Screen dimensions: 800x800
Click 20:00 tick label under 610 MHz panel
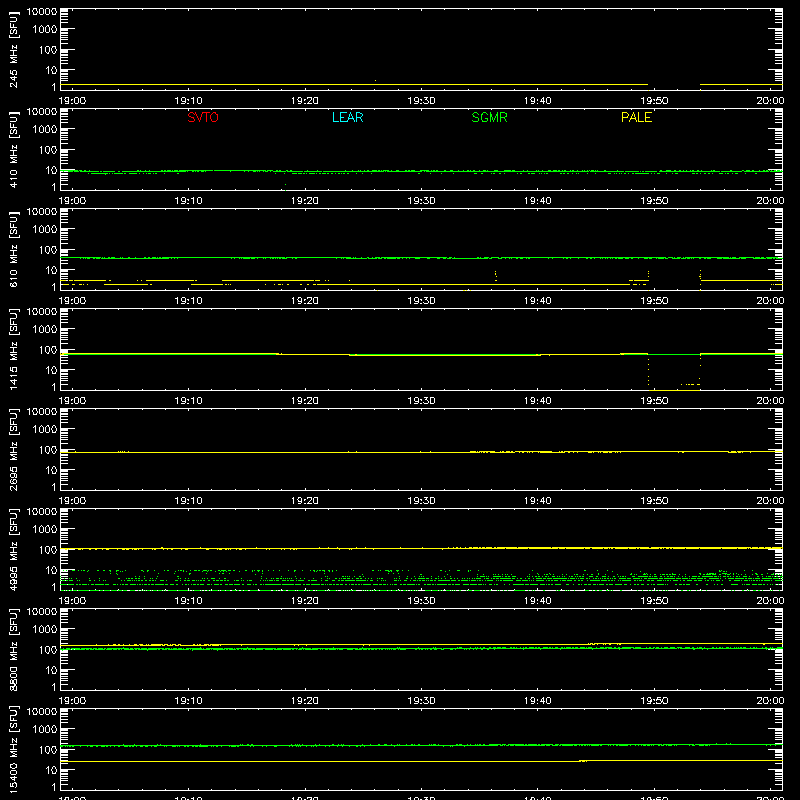pos(770,301)
